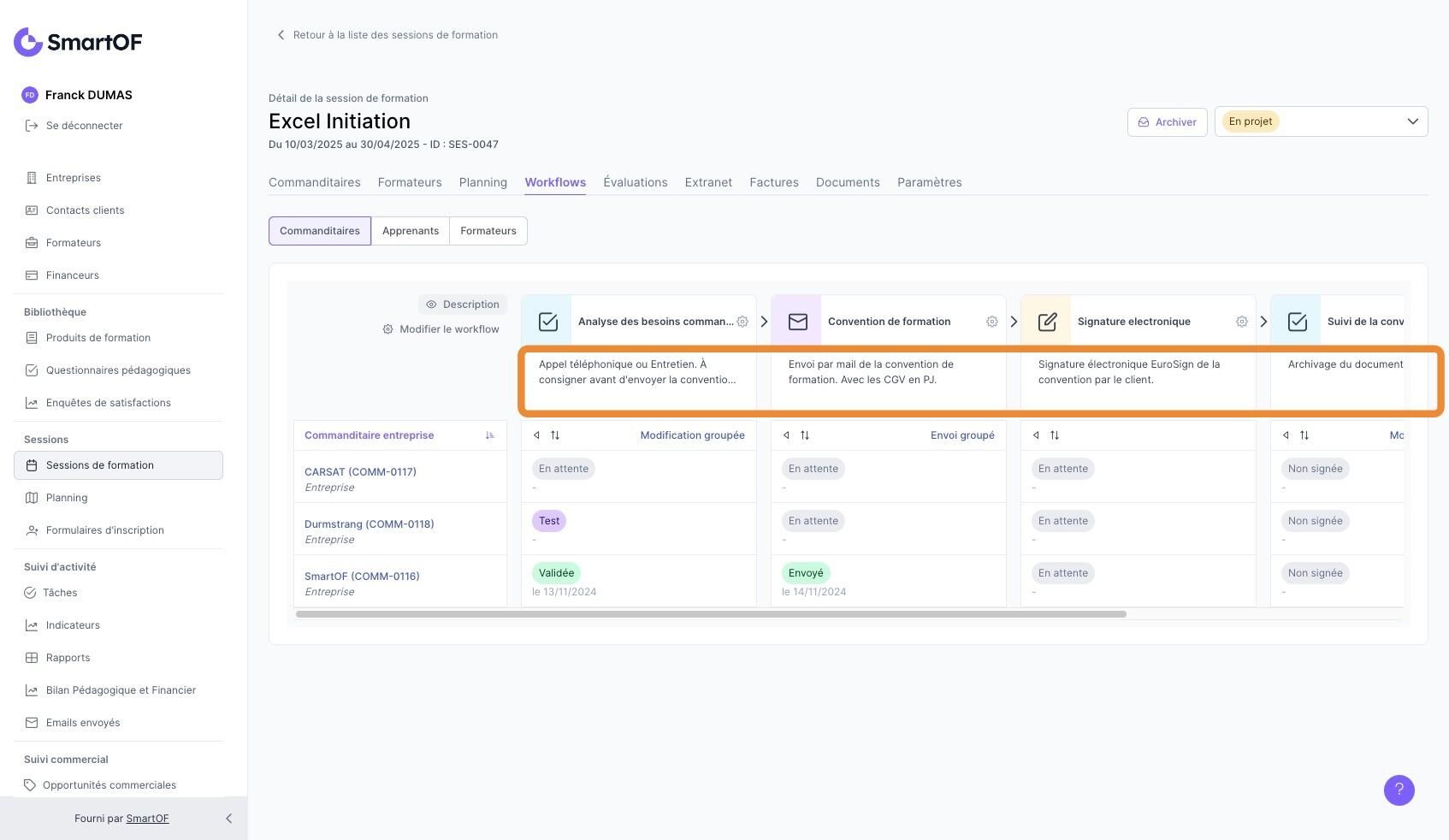
Task: Open settings gear for Convention de formation step
Action: 991,322
